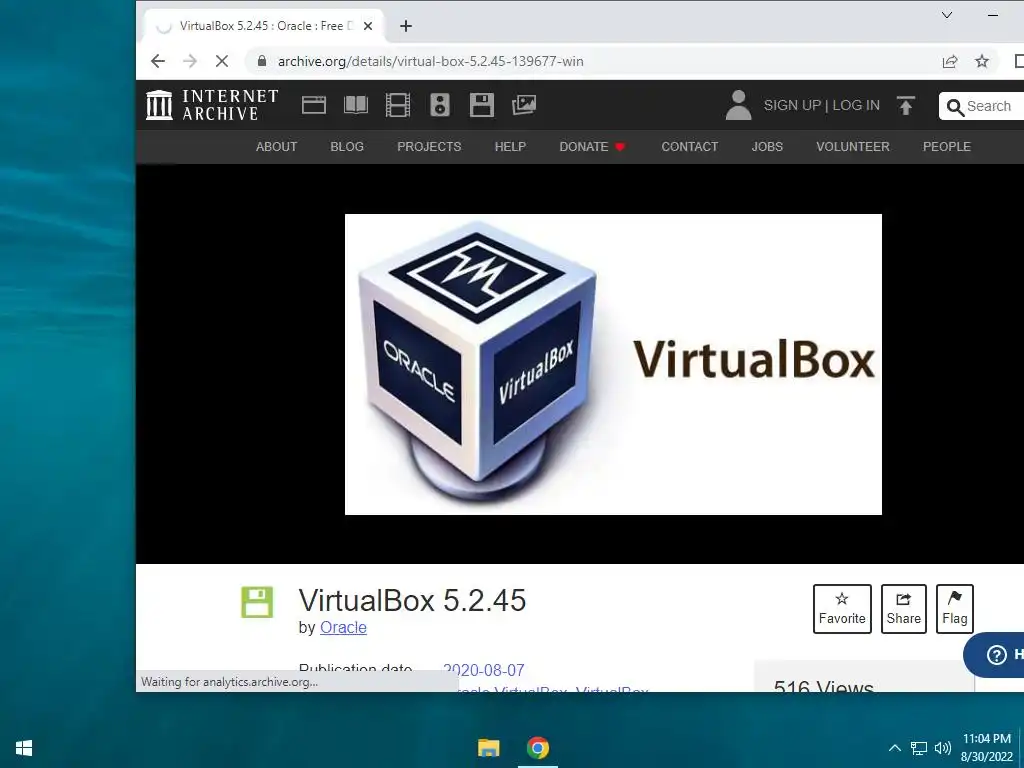Open the DONATE menu item
Viewport: 1024px width, 768px height.
click(592, 147)
